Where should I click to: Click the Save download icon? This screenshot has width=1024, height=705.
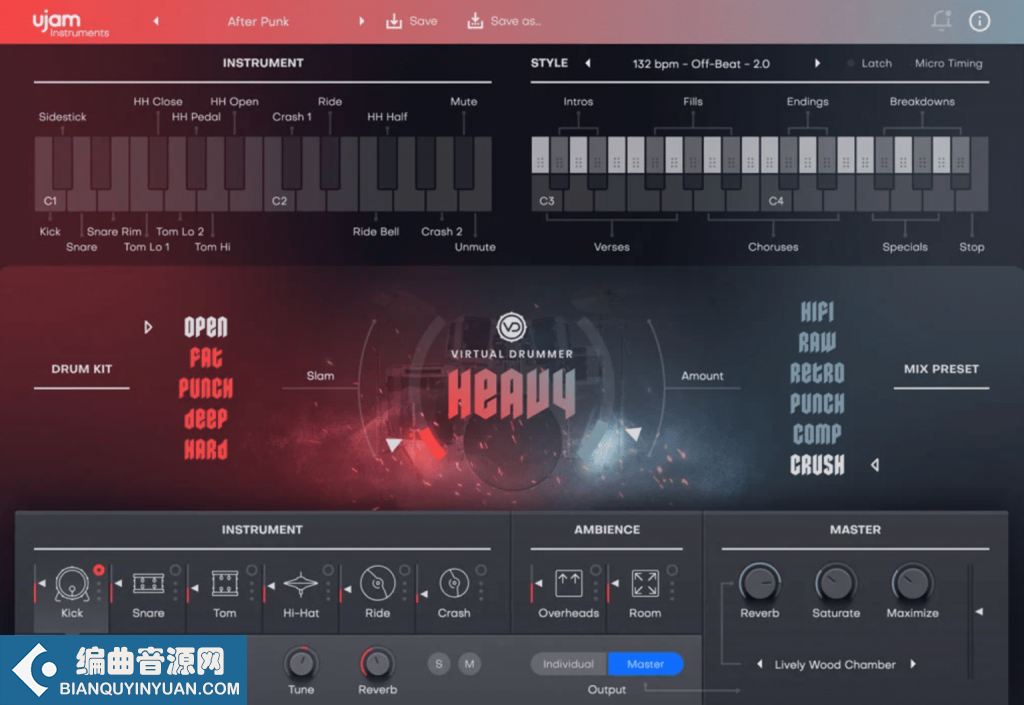click(394, 22)
